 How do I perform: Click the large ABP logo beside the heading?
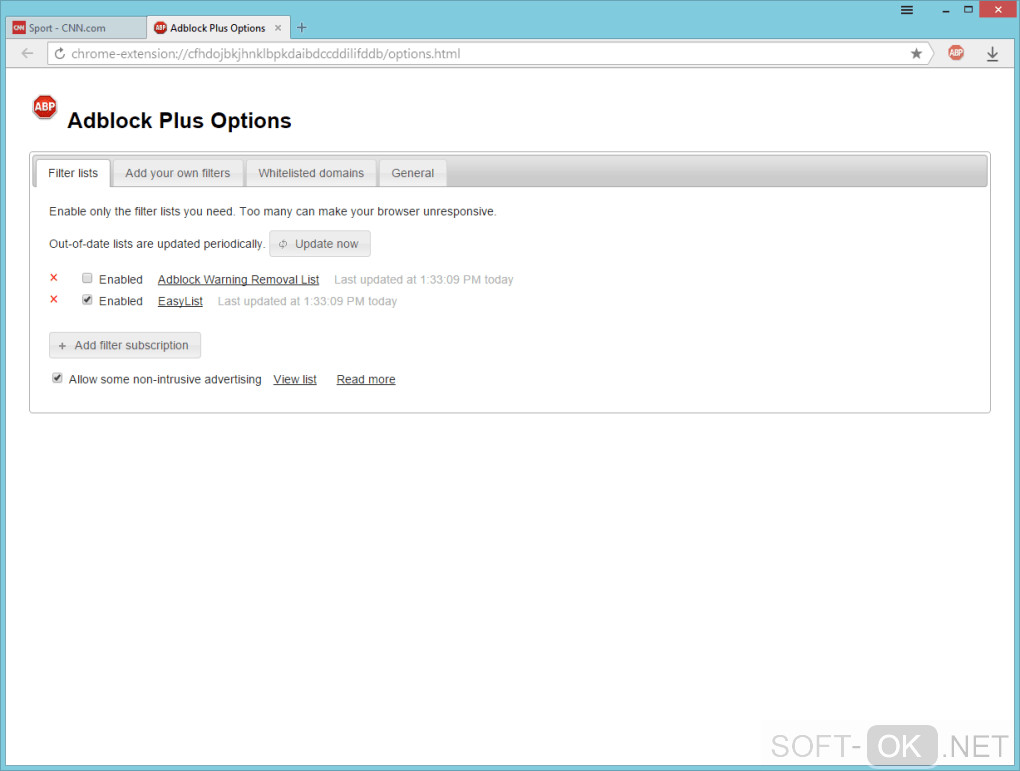tap(44, 107)
